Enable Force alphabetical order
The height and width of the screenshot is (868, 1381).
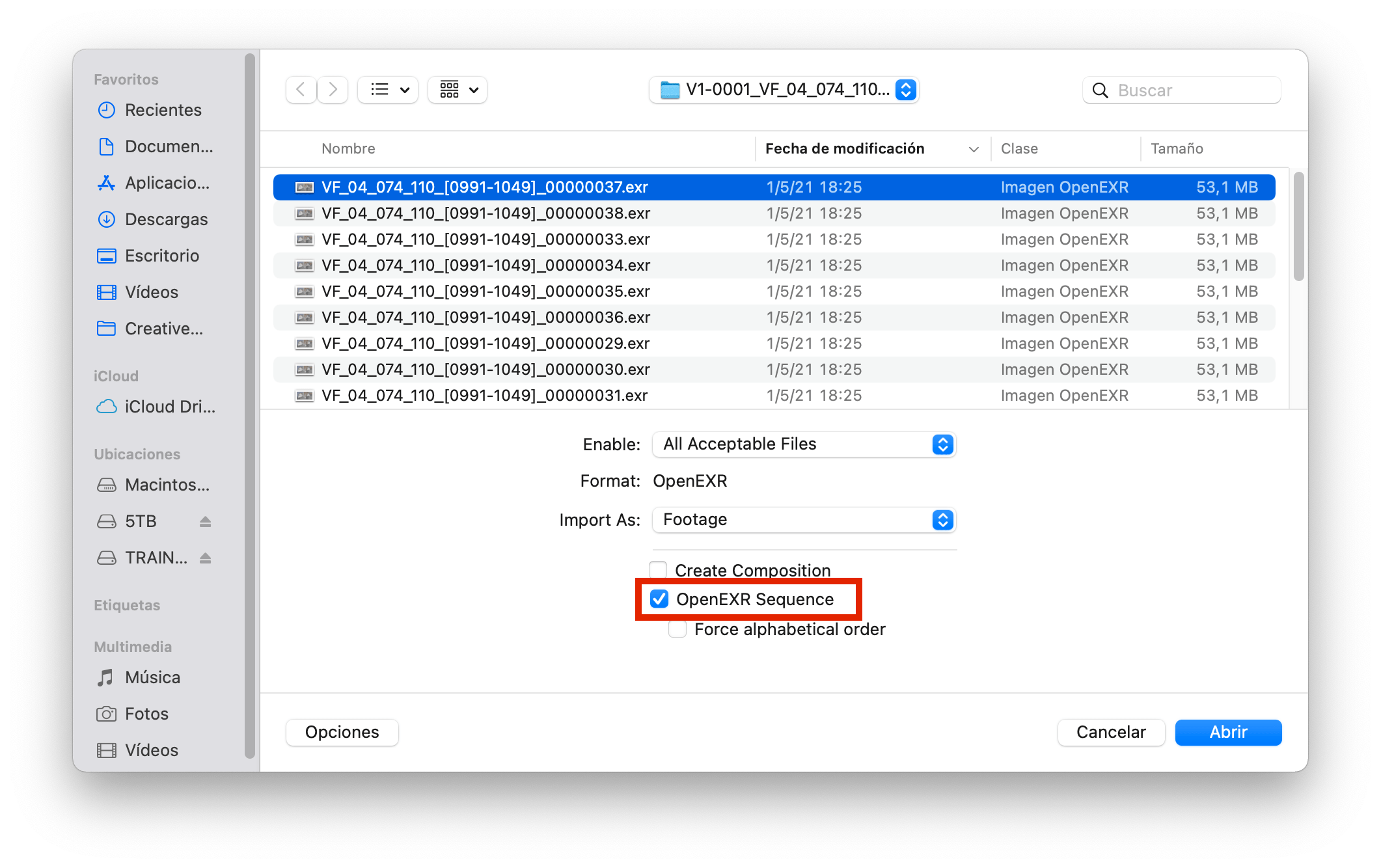677,629
